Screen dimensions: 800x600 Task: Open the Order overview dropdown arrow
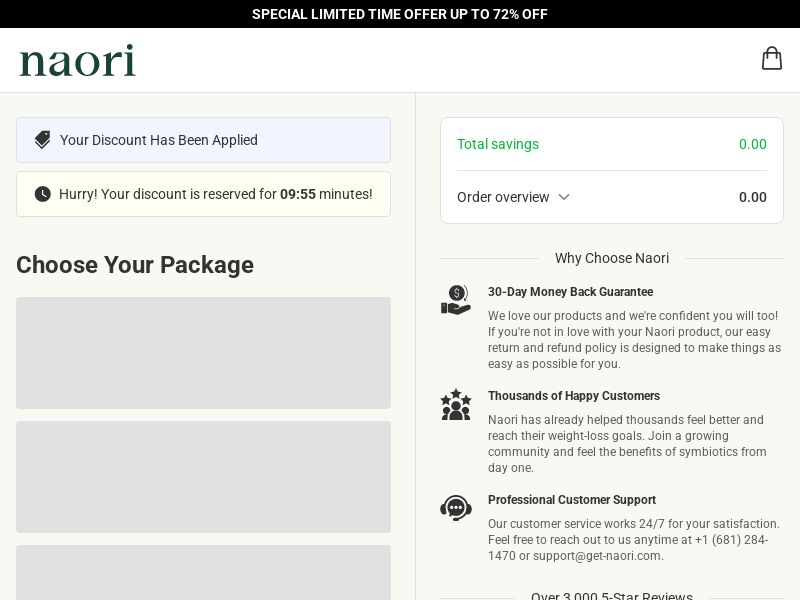563,197
